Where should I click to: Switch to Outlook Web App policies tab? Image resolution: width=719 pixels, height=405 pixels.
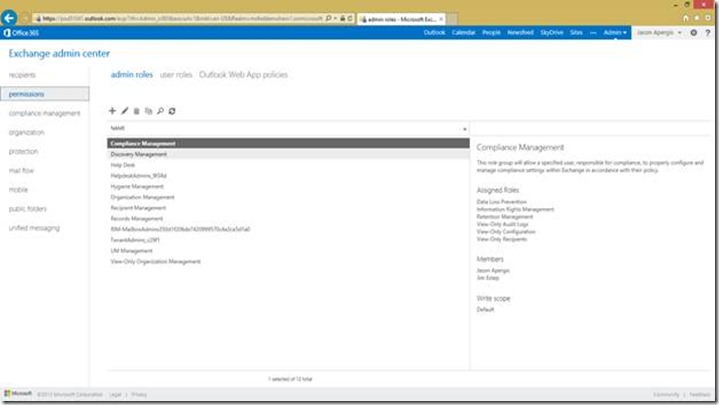coord(243,74)
